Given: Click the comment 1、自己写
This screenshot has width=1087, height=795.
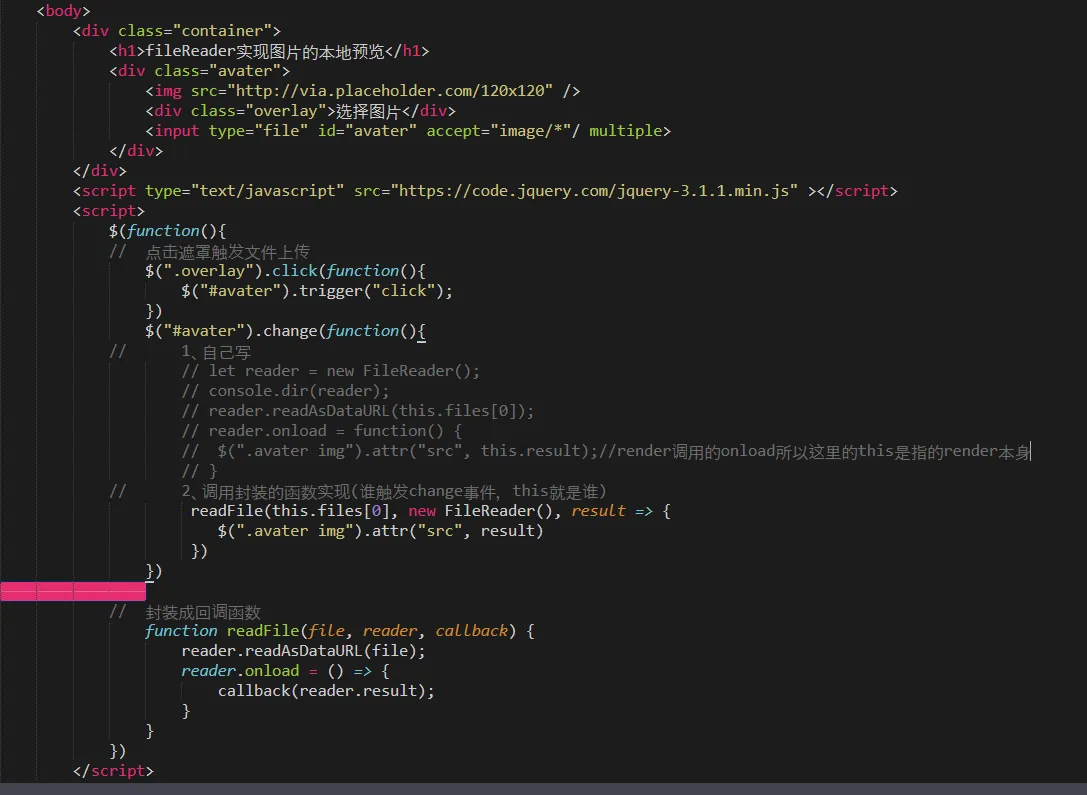Looking at the screenshot, I should pos(216,351).
